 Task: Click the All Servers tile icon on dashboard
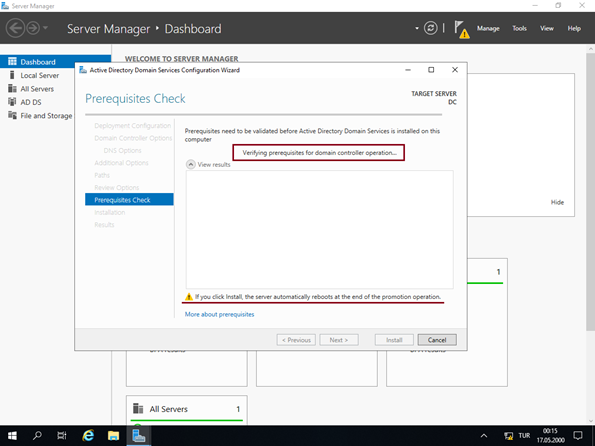click(138, 409)
